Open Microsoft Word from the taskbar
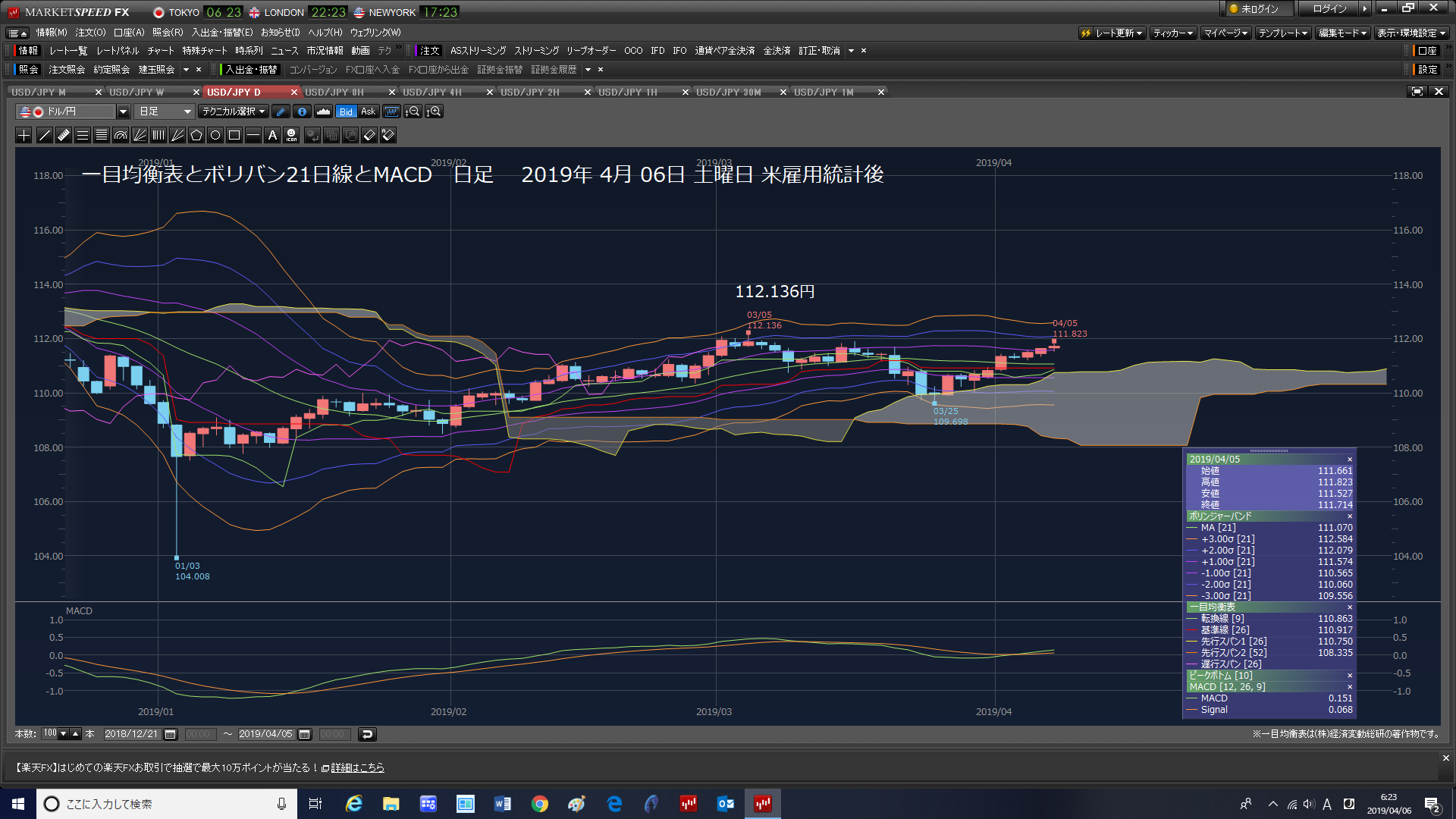This screenshot has height=819, width=1456. [503, 804]
